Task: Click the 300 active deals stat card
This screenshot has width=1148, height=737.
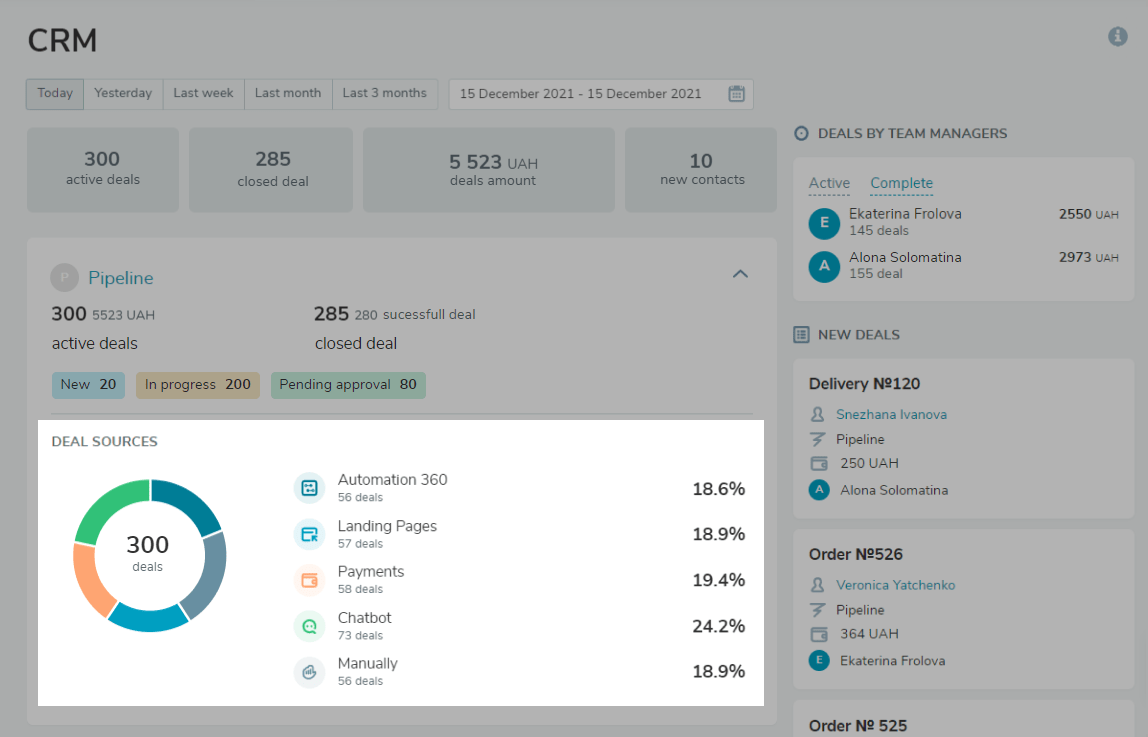Action: (102, 169)
